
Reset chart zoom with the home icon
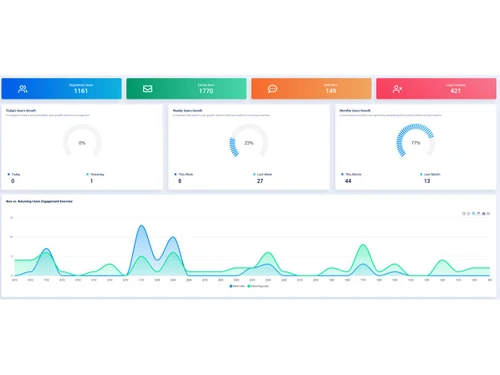tap(484, 213)
